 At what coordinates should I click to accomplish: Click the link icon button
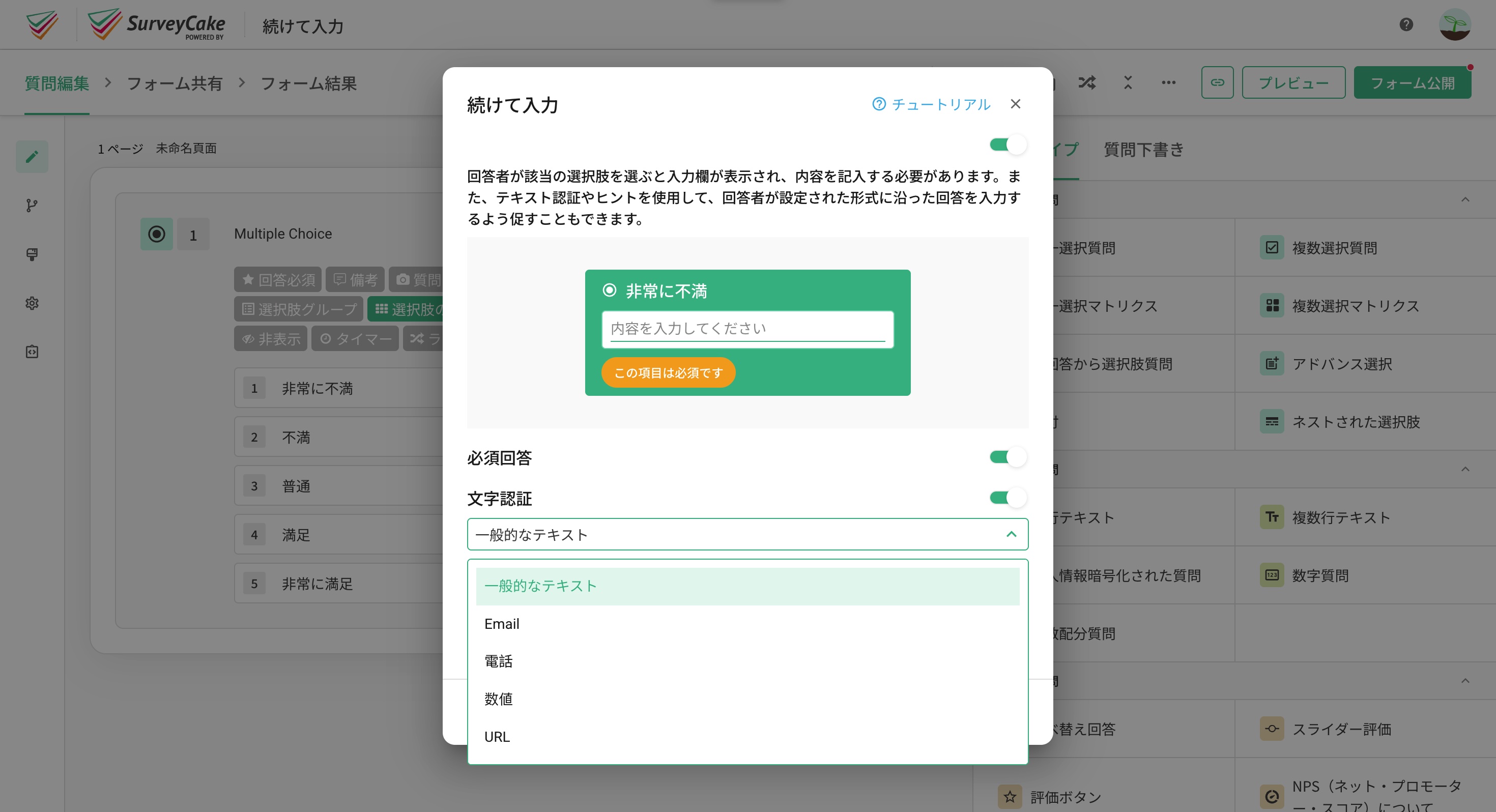[x=1217, y=82]
